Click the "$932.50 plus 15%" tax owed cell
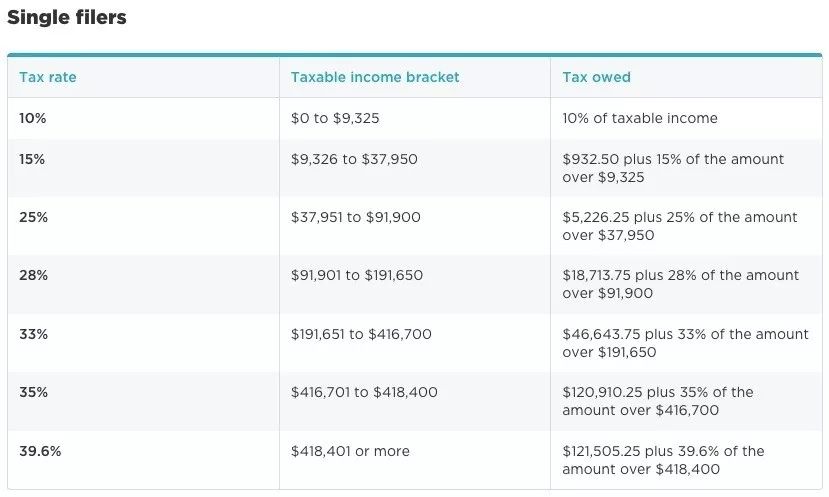The image size is (829, 497). click(673, 168)
